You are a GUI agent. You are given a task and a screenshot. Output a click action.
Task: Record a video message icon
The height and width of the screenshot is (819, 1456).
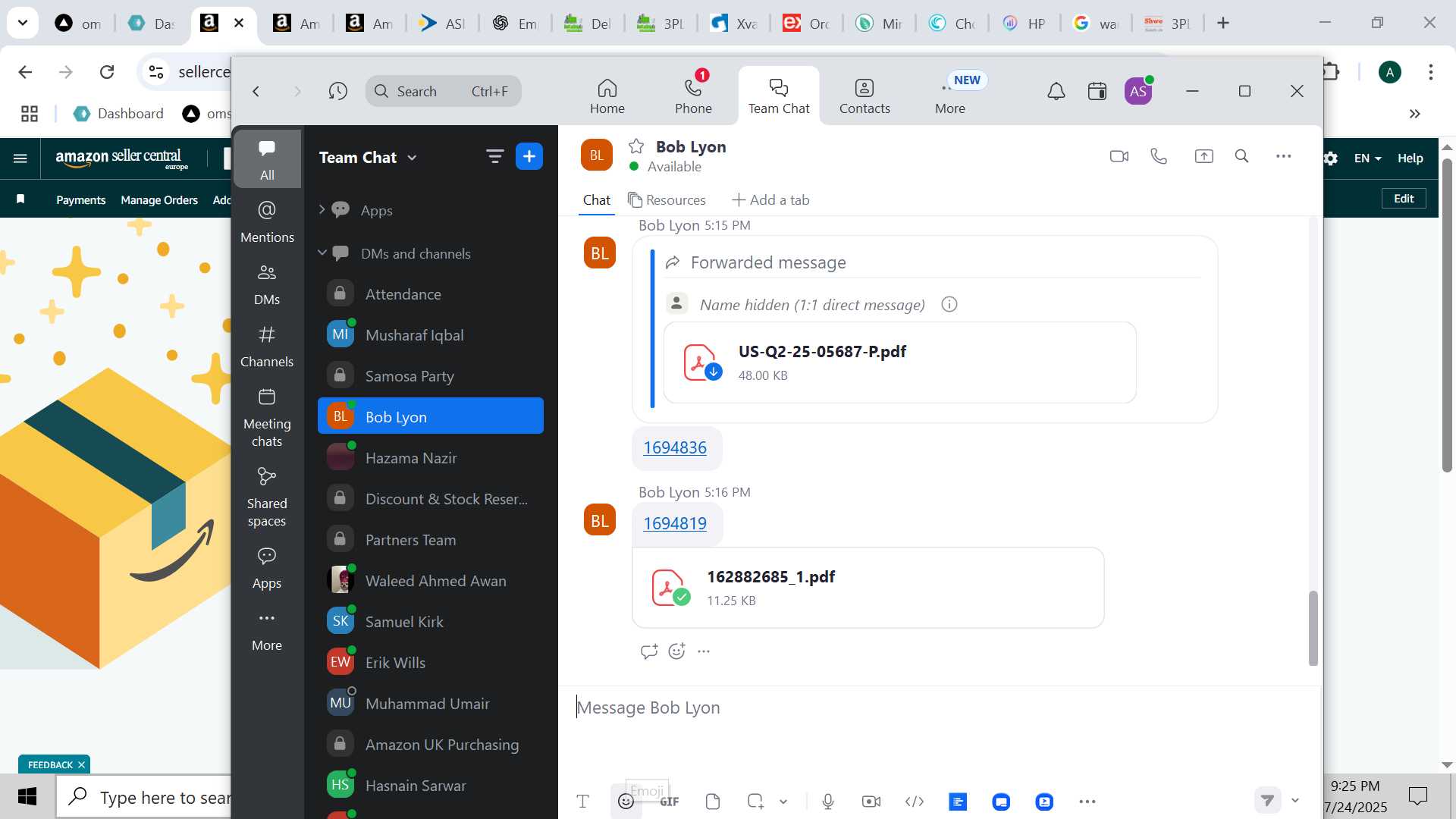[871, 802]
